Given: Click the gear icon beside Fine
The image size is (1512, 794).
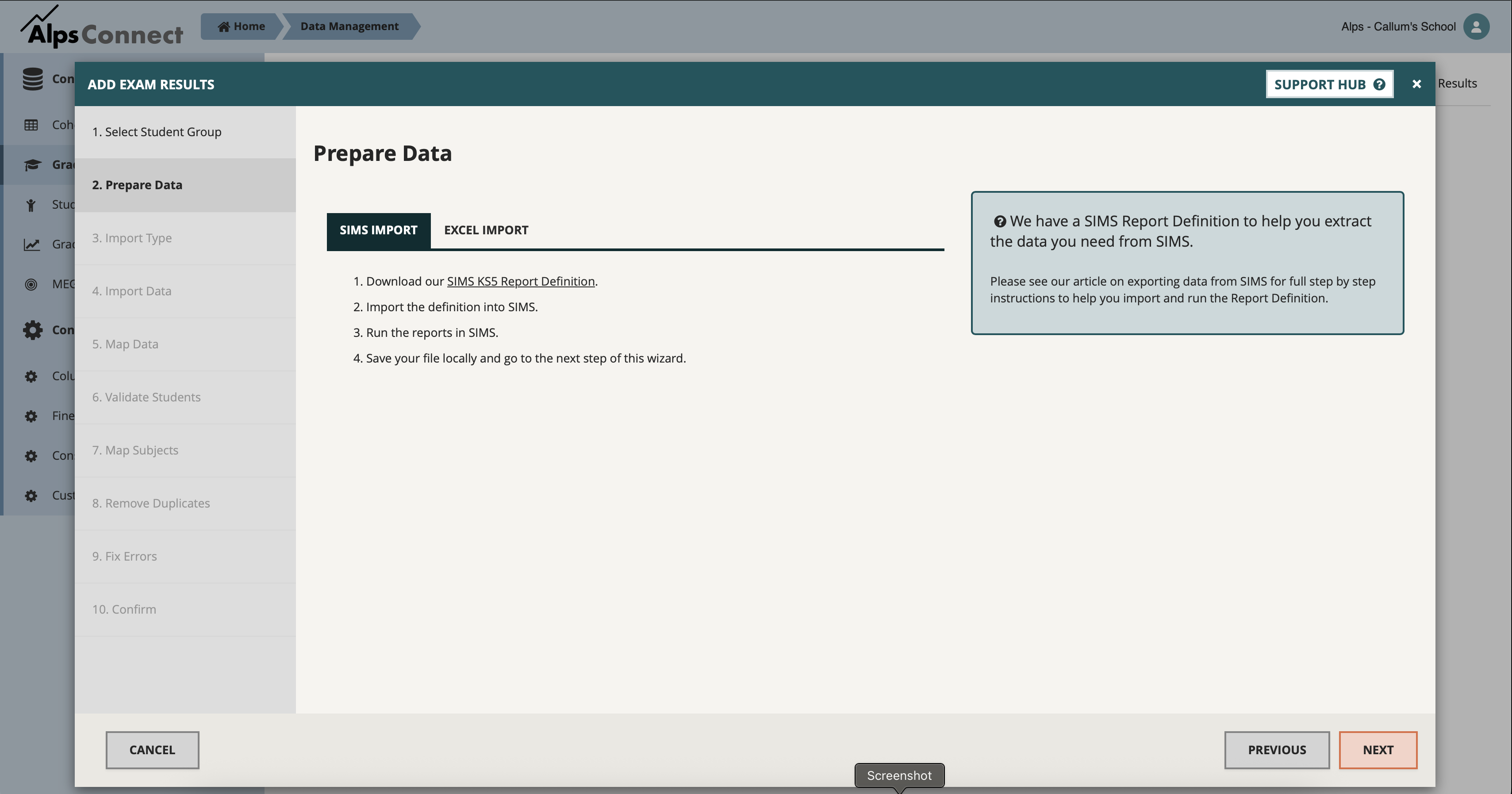Looking at the screenshot, I should 31,416.
